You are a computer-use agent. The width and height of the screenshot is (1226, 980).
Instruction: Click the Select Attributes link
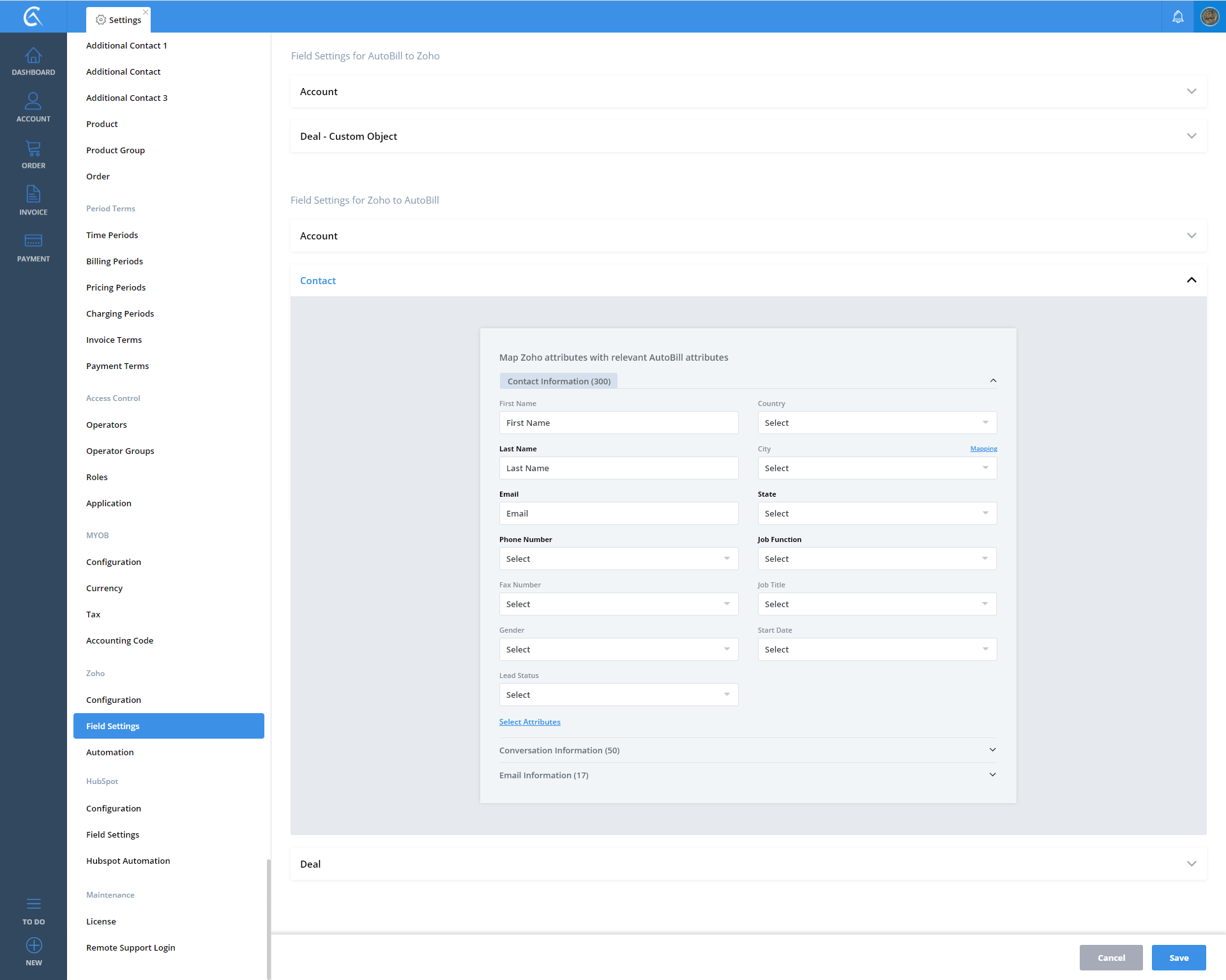click(529, 722)
